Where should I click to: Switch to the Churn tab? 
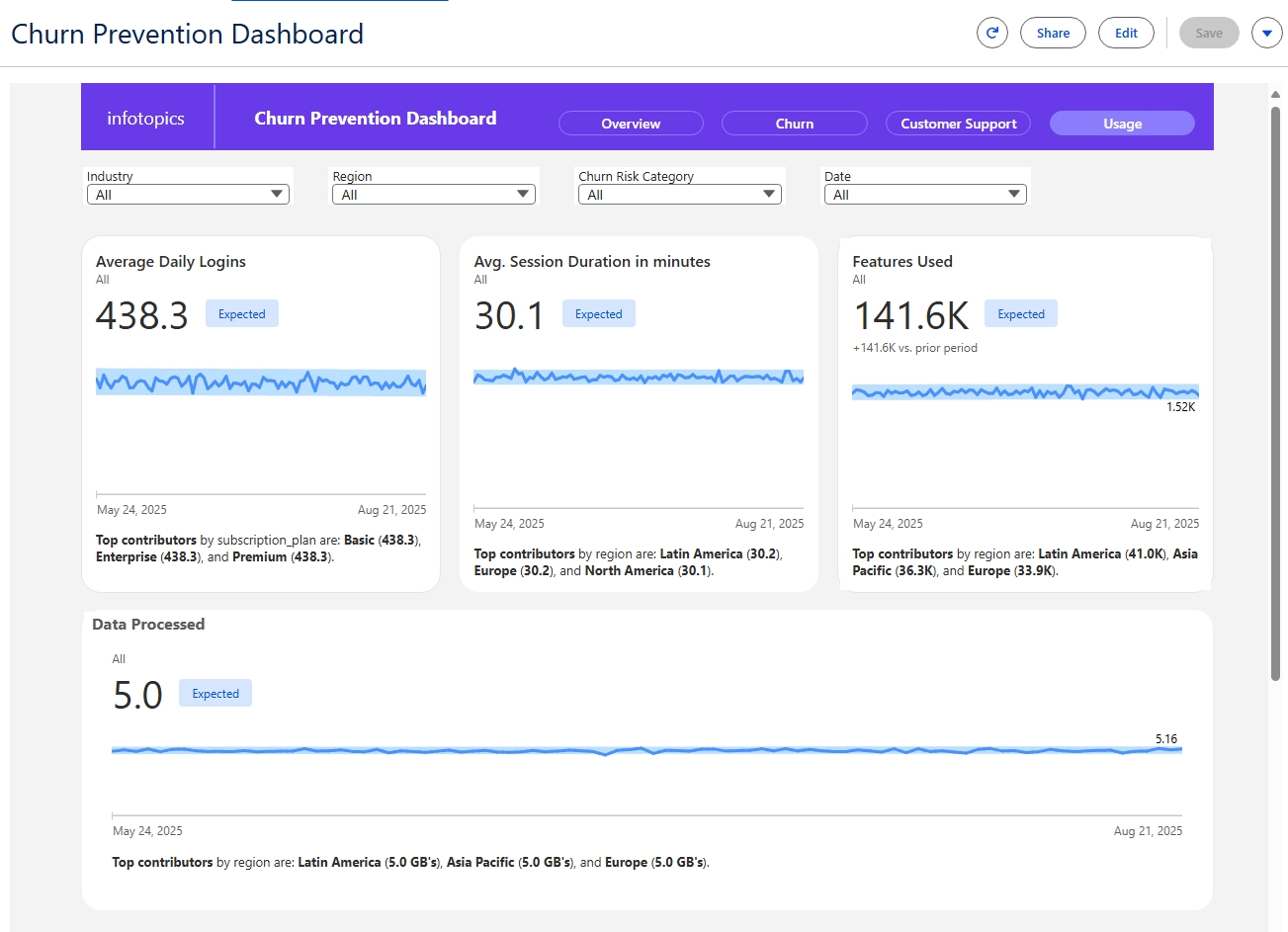(795, 124)
